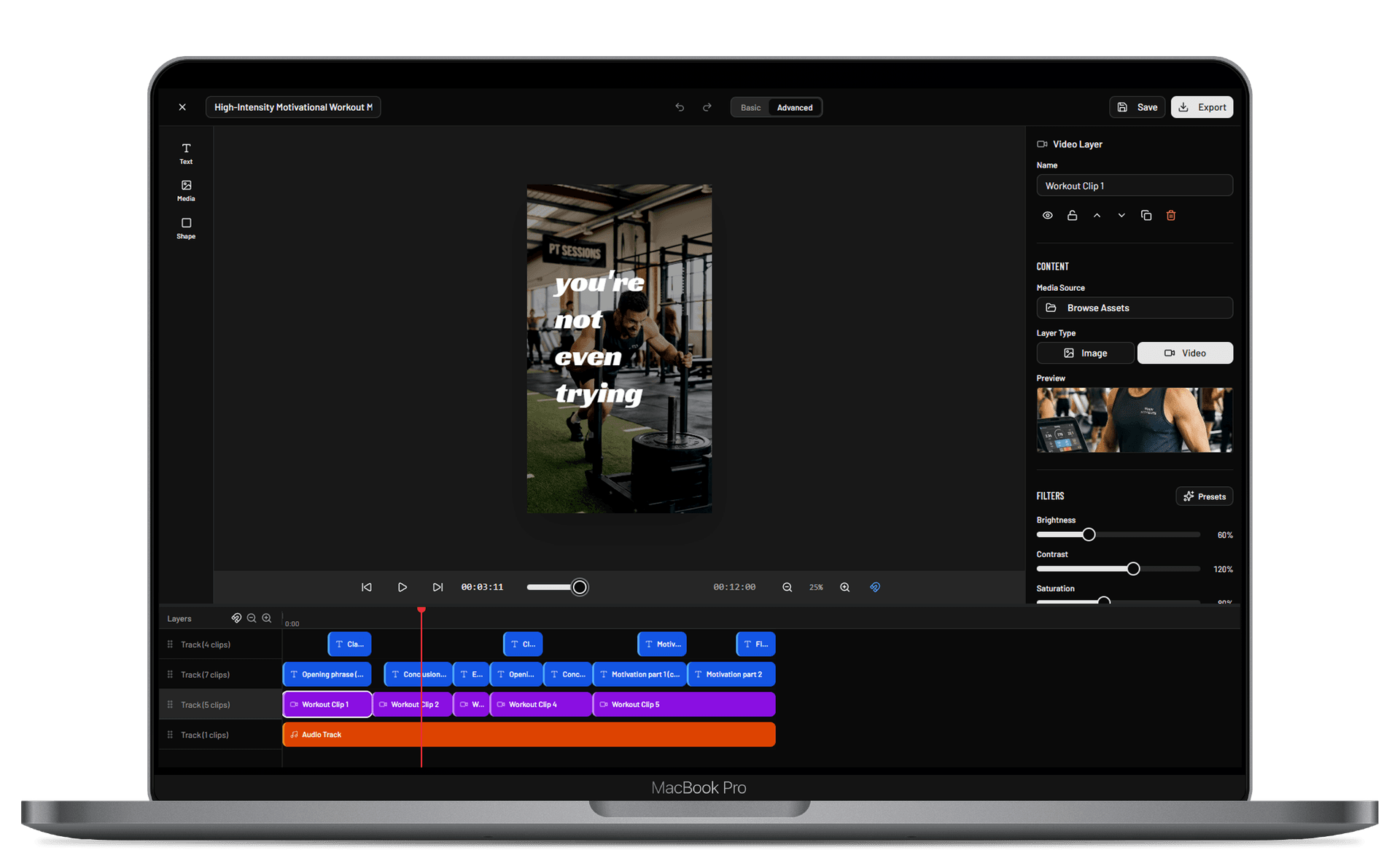Duplicate the Workout Clip 1 layer
1400x866 pixels.
click(1146, 215)
